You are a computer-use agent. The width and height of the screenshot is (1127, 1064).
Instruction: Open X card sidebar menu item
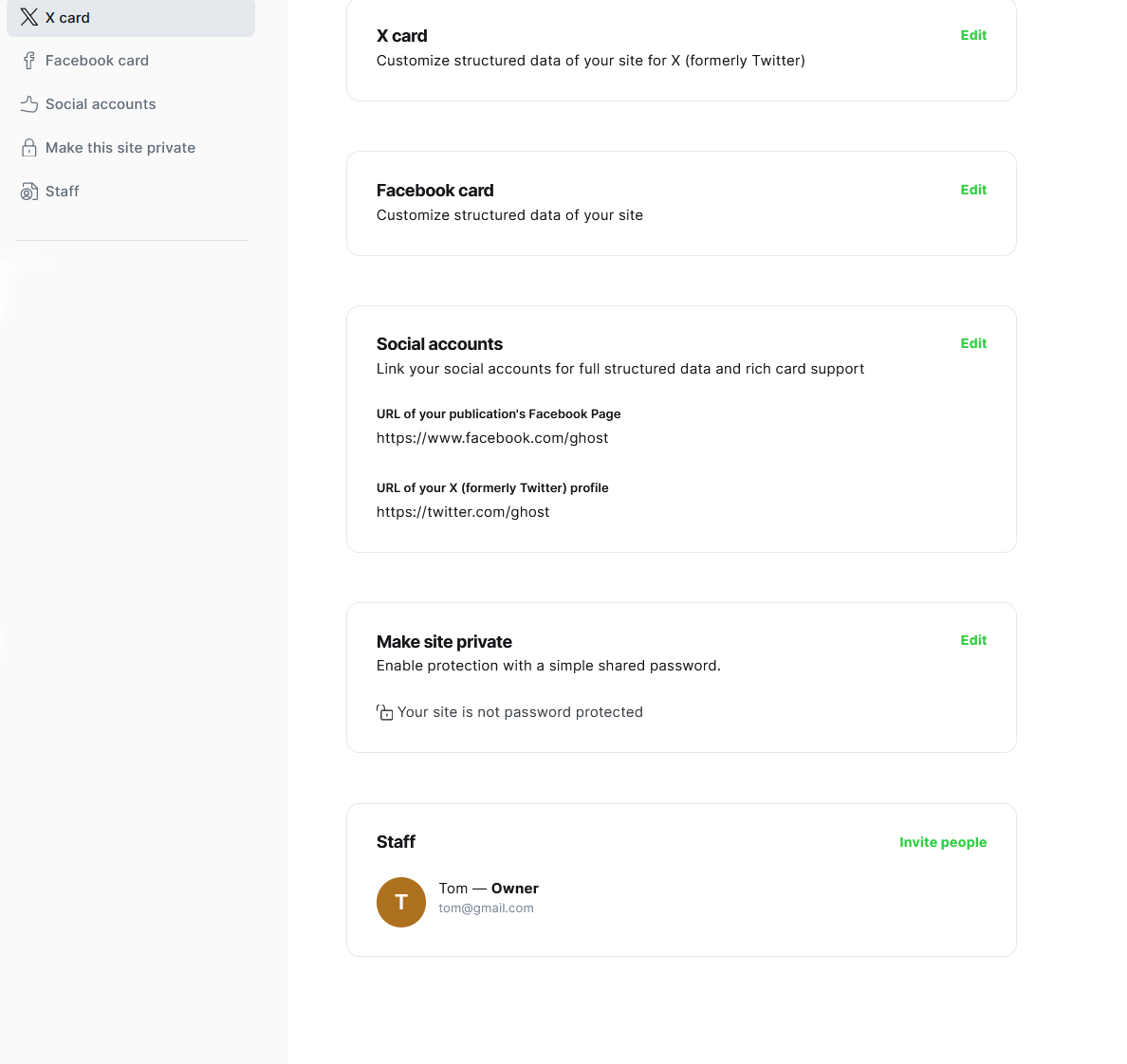point(67,17)
